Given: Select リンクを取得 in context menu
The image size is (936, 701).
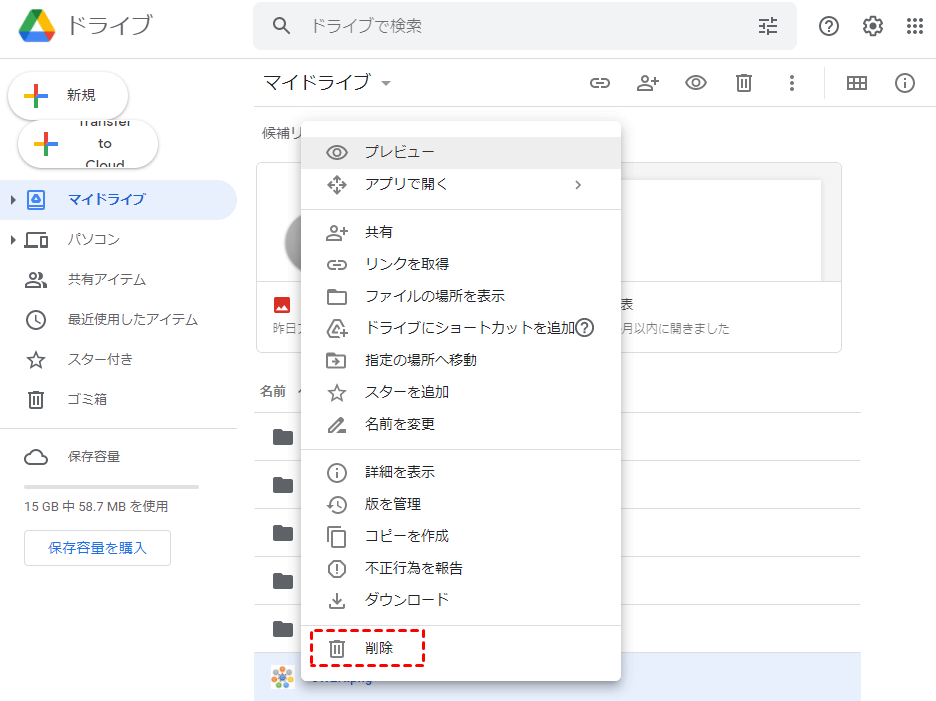Looking at the screenshot, I should pyautogui.click(x=461, y=264).
